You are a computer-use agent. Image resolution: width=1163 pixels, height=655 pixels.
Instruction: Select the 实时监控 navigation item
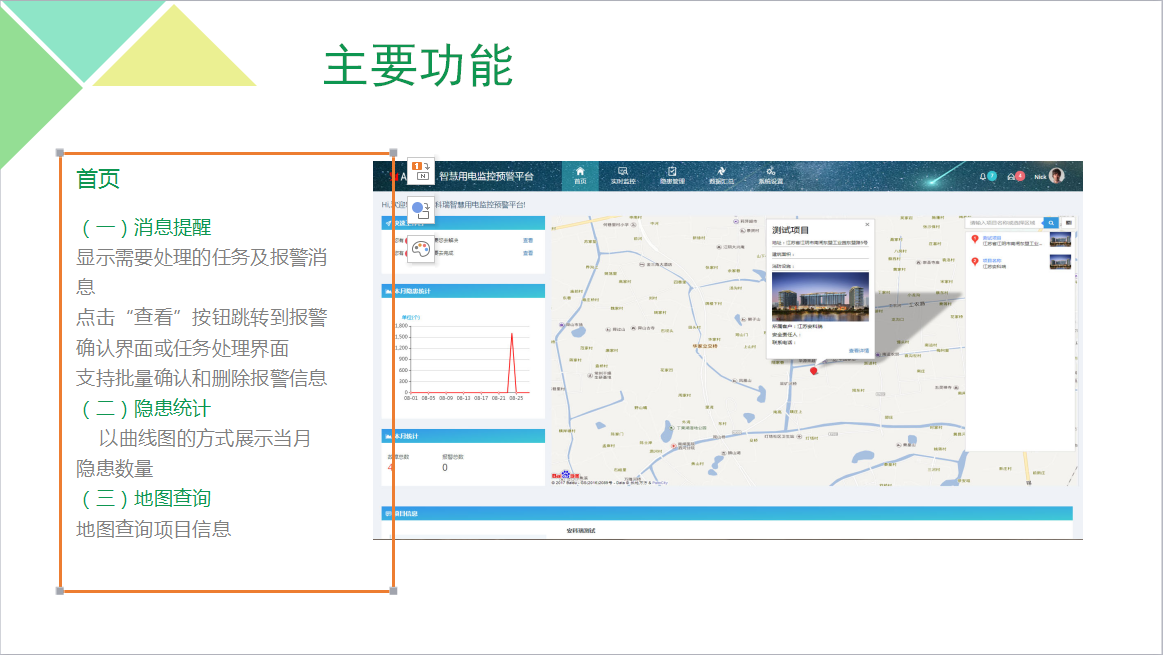(x=623, y=176)
